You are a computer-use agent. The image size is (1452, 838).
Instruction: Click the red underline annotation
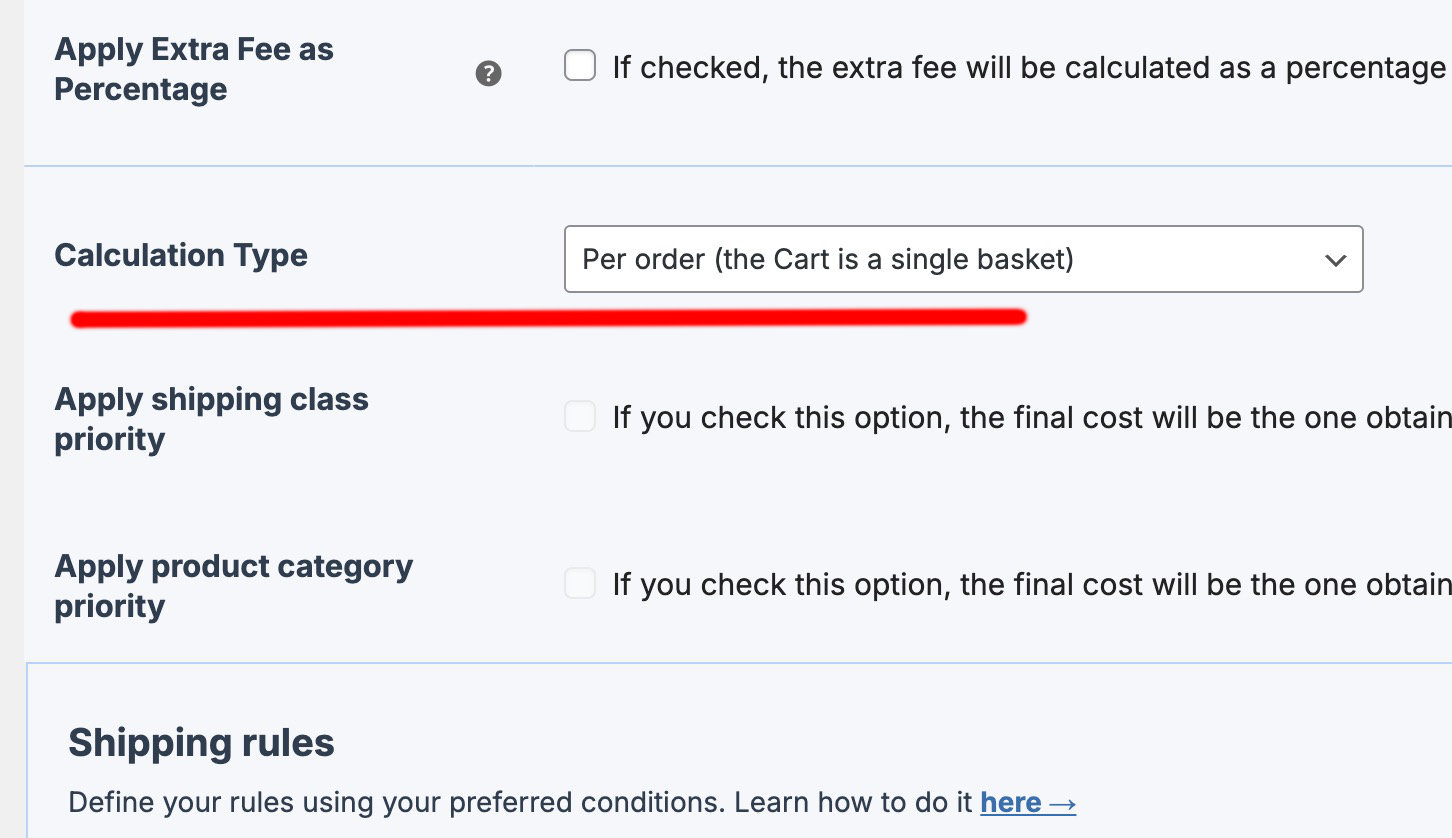548,319
